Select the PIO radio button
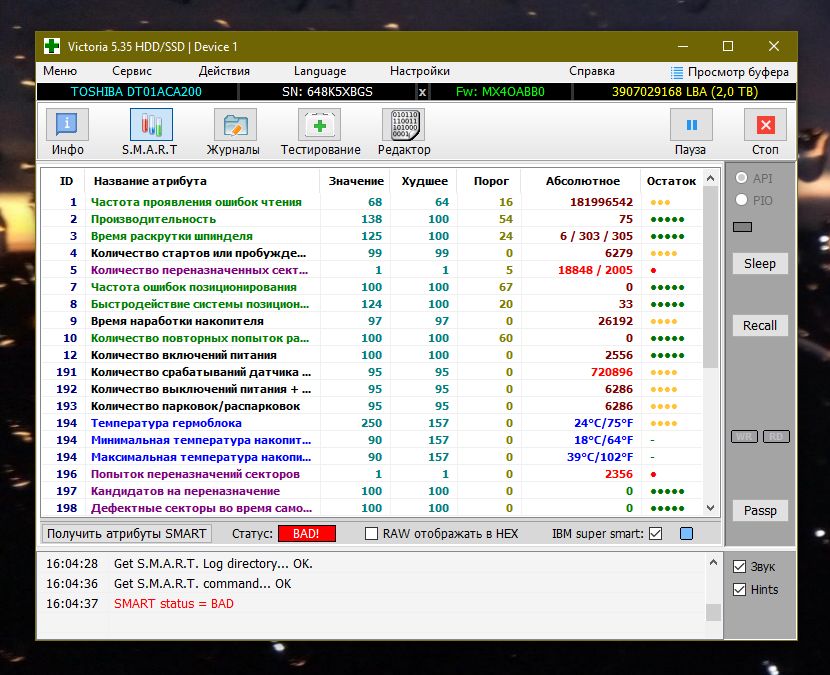The height and width of the screenshot is (675, 830). point(741,200)
